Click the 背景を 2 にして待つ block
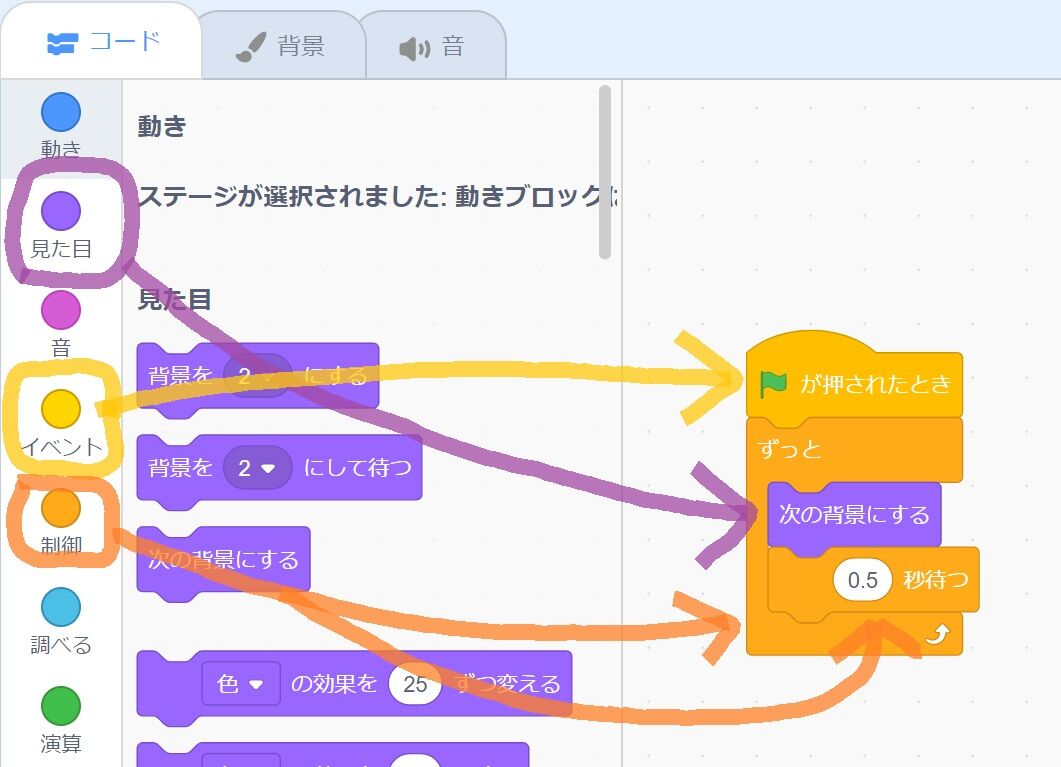This screenshot has width=1061, height=767. coord(279,468)
